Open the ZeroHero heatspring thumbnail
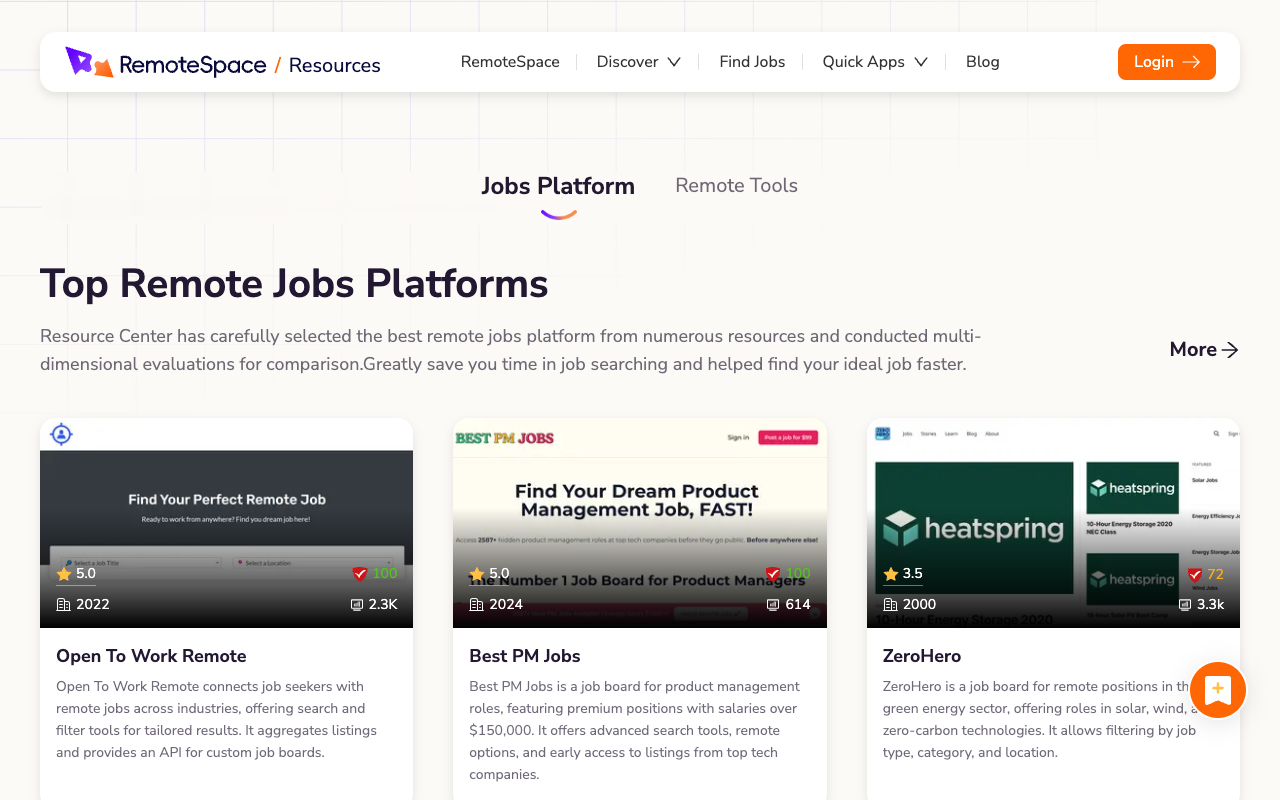 click(1053, 523)
